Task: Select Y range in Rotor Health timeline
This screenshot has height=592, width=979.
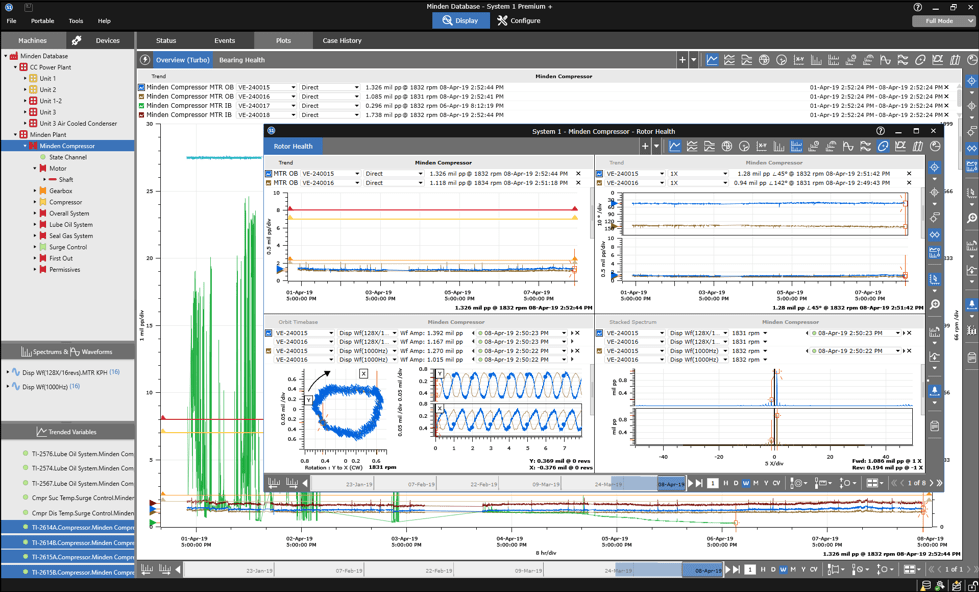Action: click(766, 483)
